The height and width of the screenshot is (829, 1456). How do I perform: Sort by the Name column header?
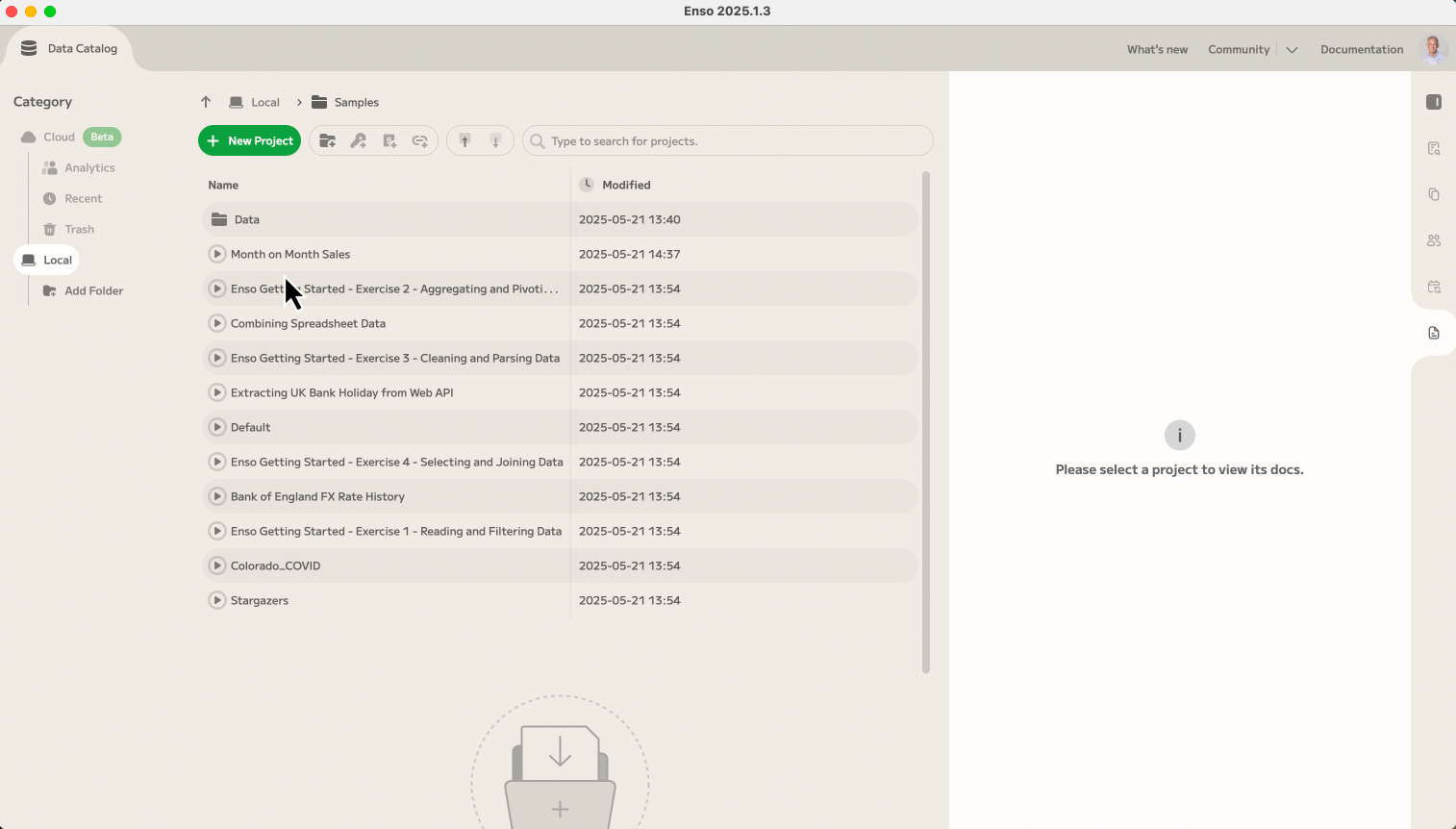pos(223,185)
